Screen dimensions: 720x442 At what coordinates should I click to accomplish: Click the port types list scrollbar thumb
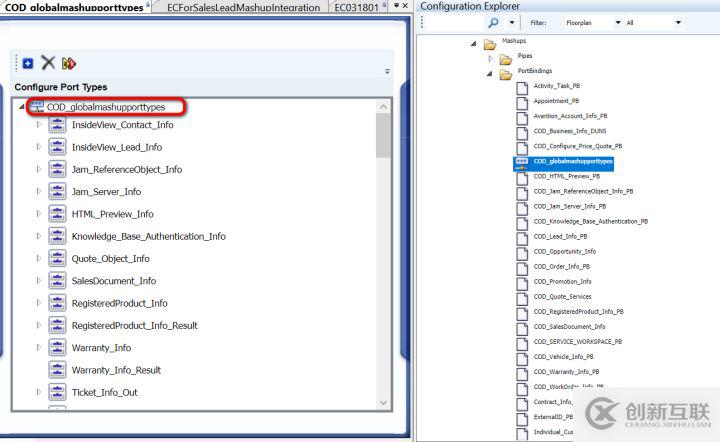(x=383, y=135)
